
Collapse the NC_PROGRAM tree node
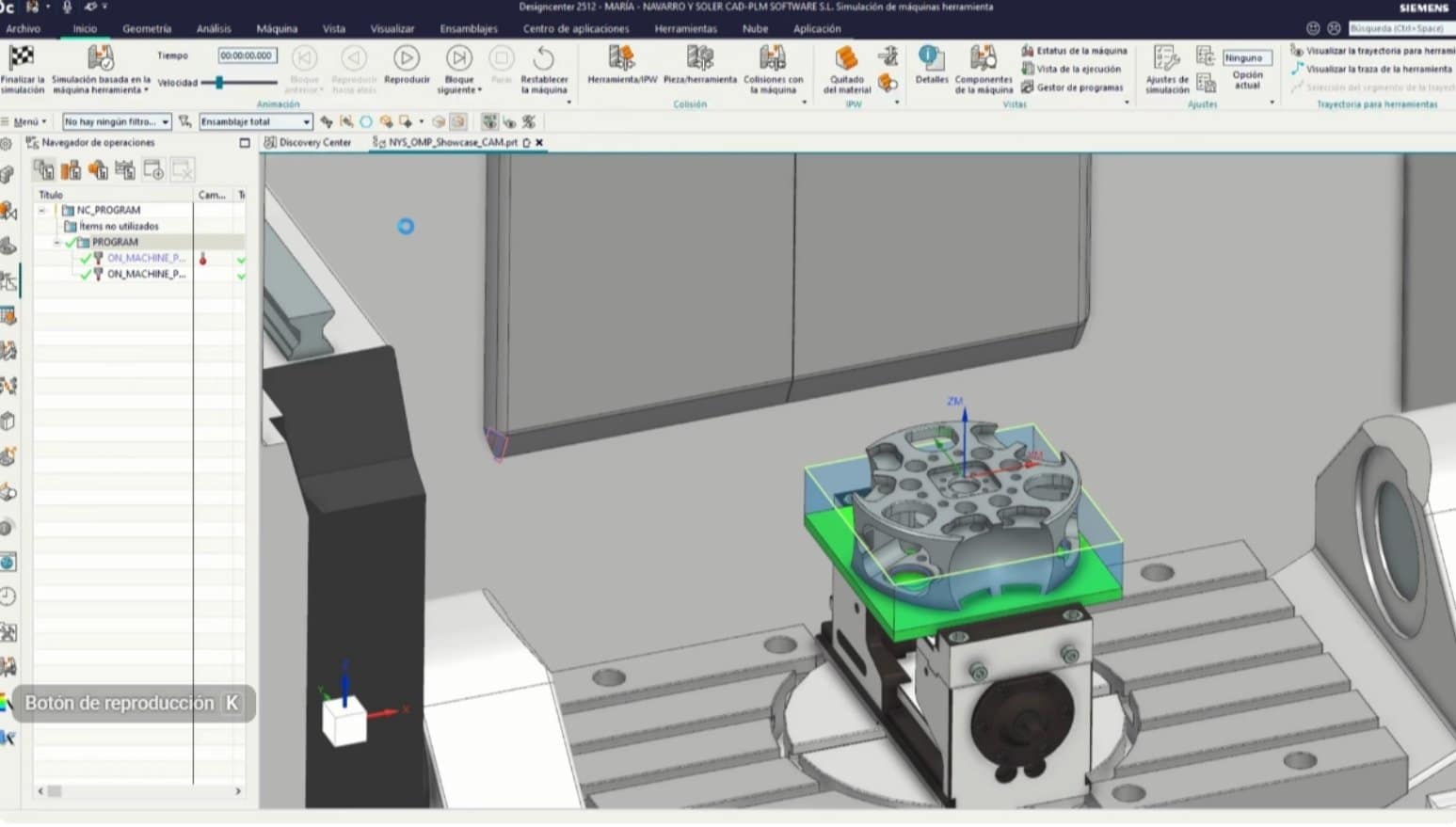coord(42,209)
